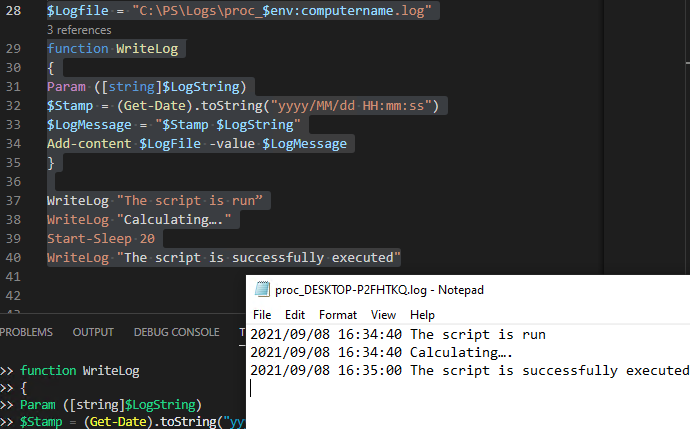Open the View menu in Notepad

click(384, 314)
